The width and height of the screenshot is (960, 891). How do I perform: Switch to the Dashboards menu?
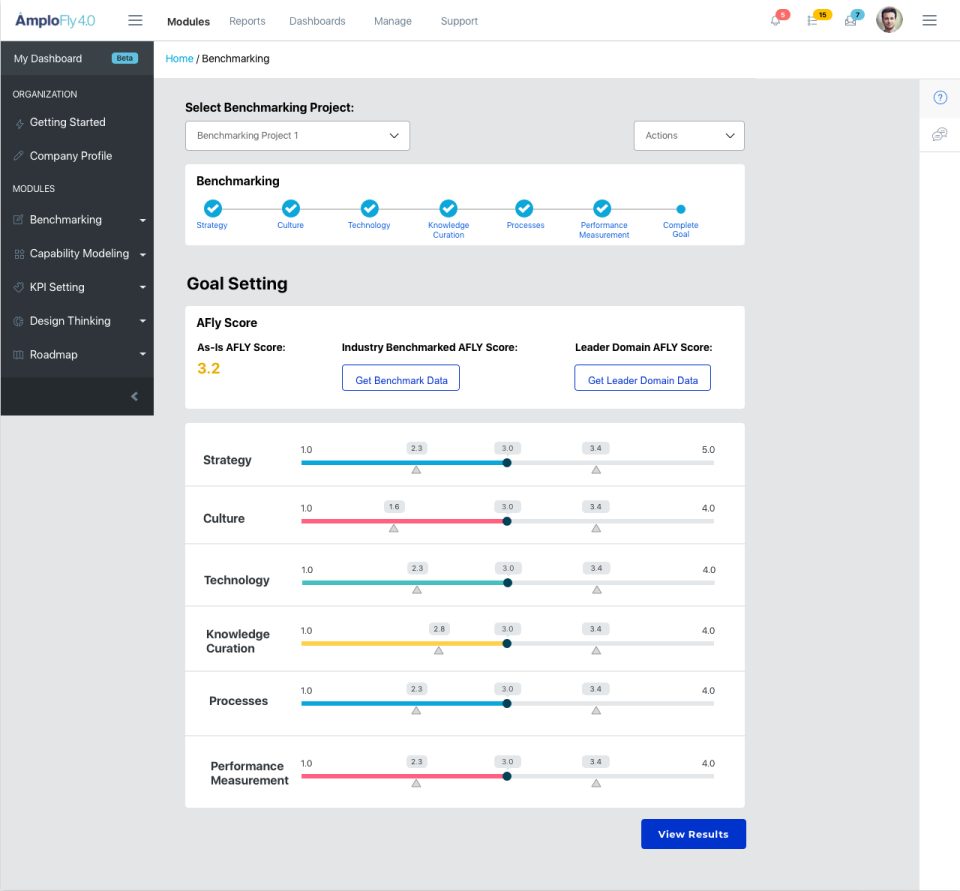coord(316,21)
